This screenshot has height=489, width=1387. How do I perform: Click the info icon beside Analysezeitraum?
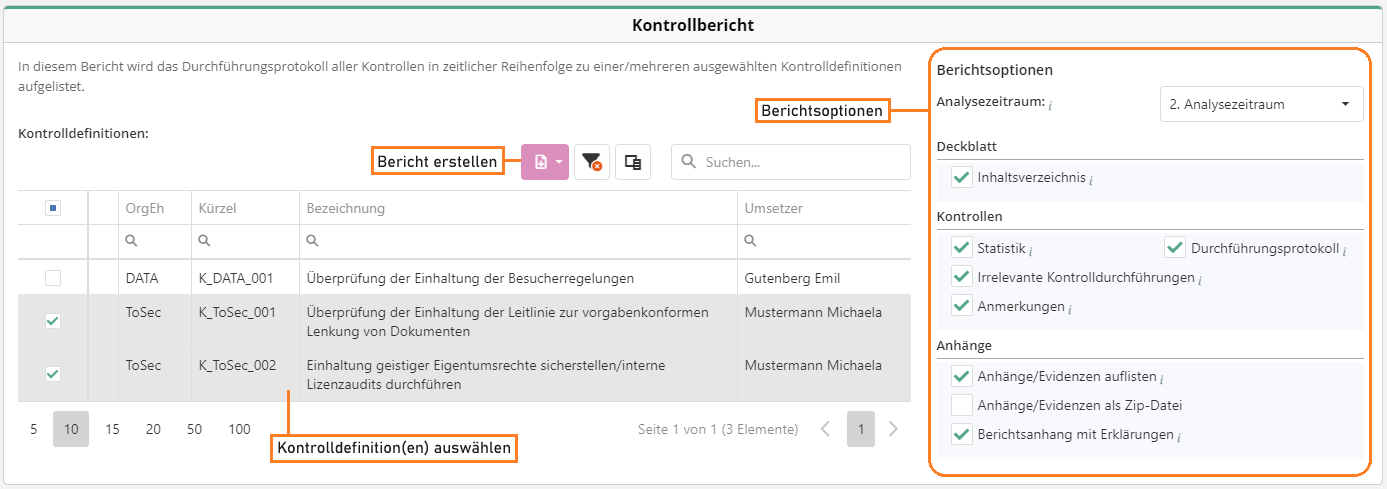point(1050,105)
